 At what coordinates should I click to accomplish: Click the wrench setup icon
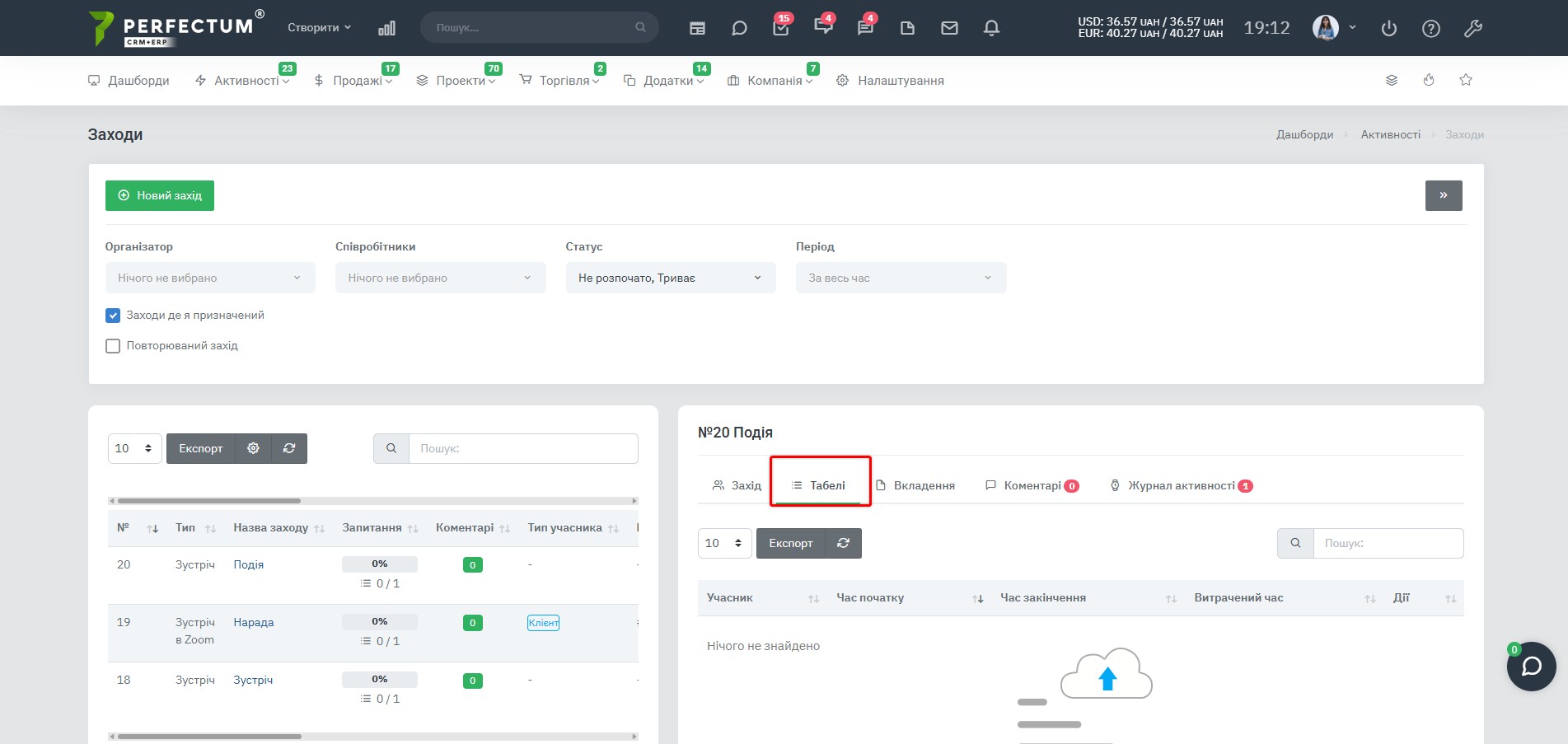pyautogui.click(x=1473, y=28)
